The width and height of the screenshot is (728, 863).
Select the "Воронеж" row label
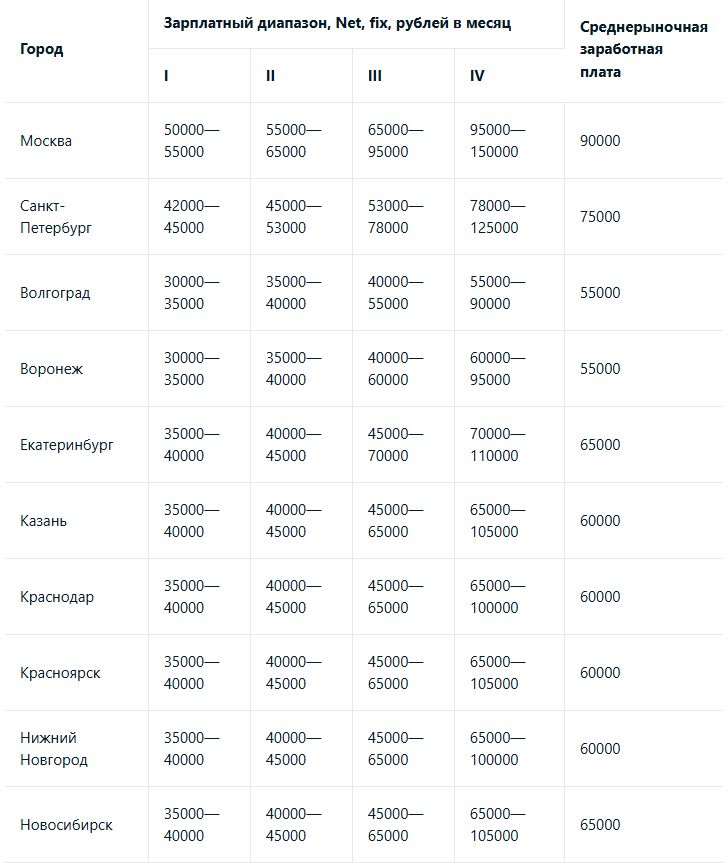[51, 369]
